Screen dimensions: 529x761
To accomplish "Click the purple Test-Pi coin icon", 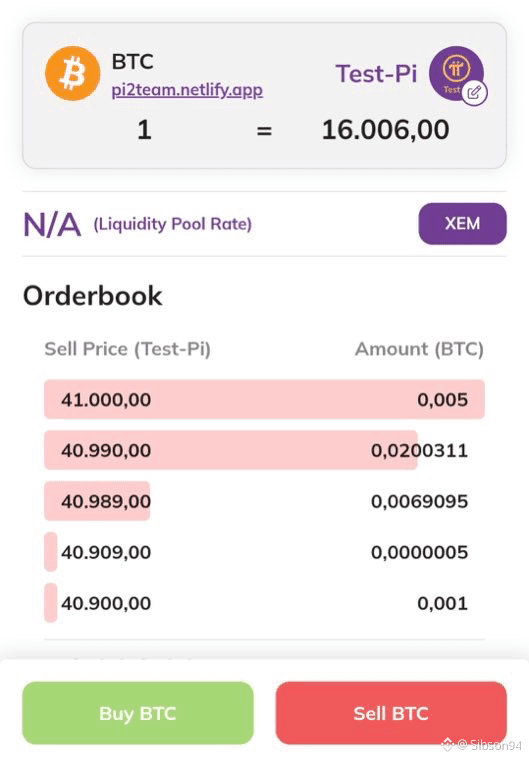I will (x=456, y=73).
